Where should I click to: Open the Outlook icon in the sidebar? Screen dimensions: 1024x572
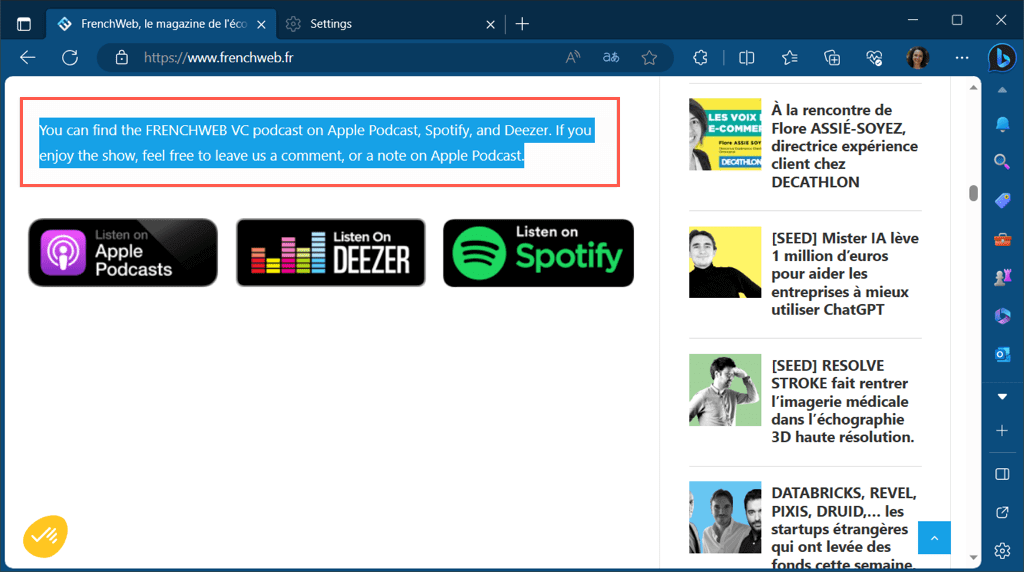click(1002, 354)
